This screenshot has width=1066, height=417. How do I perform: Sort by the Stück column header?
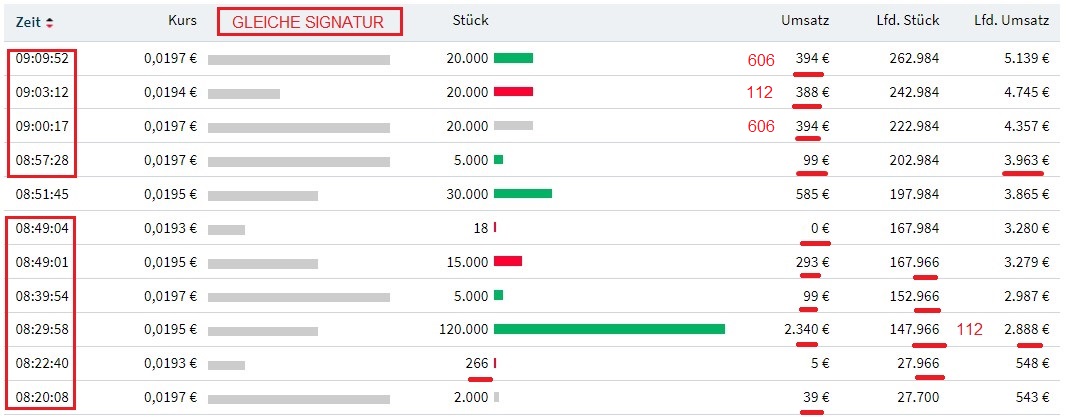470,21
